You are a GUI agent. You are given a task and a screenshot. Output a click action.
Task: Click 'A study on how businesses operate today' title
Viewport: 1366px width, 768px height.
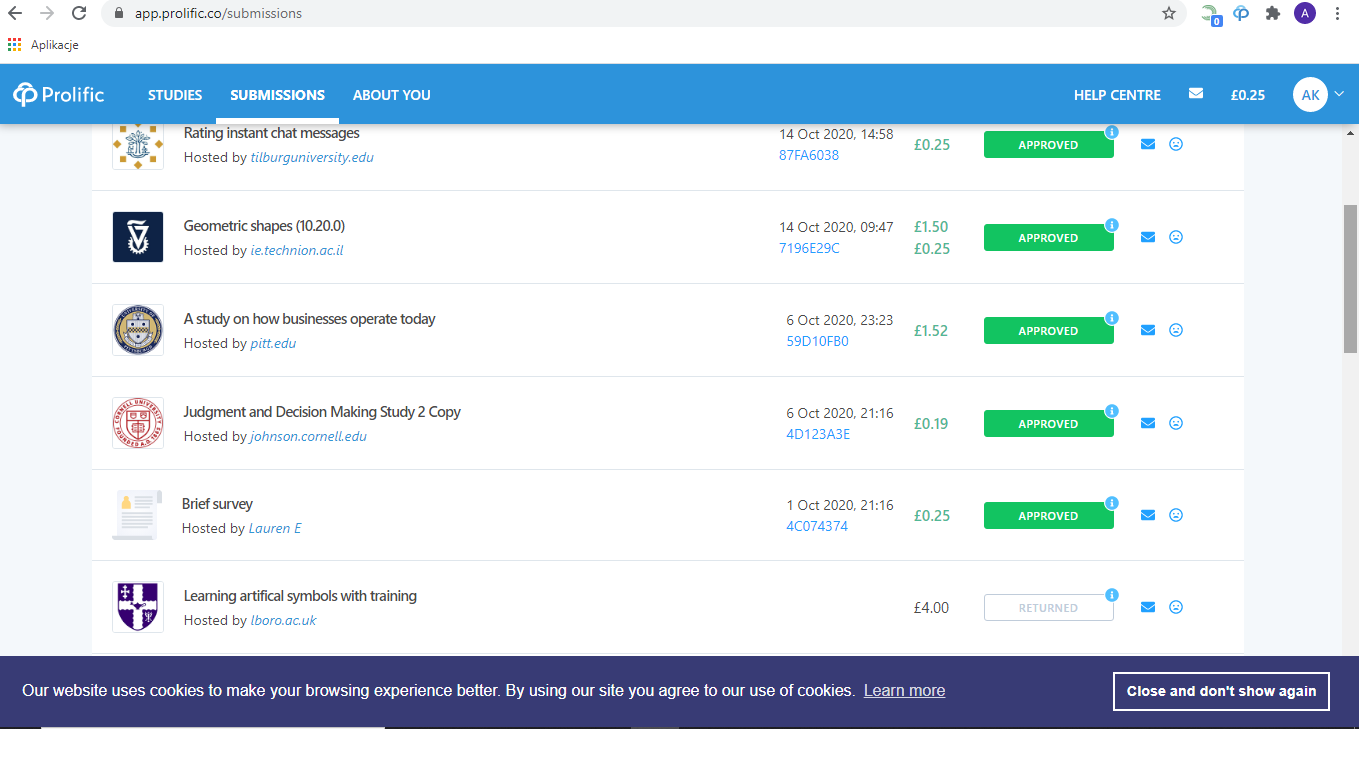(x=310, y=319)
